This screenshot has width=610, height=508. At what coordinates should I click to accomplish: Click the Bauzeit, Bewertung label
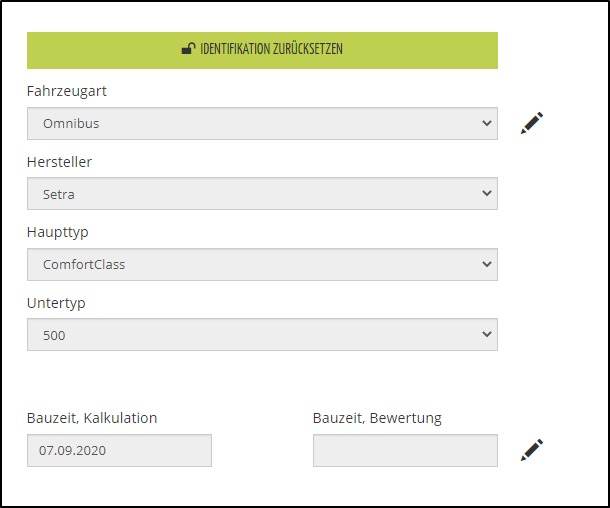(377, 418)
